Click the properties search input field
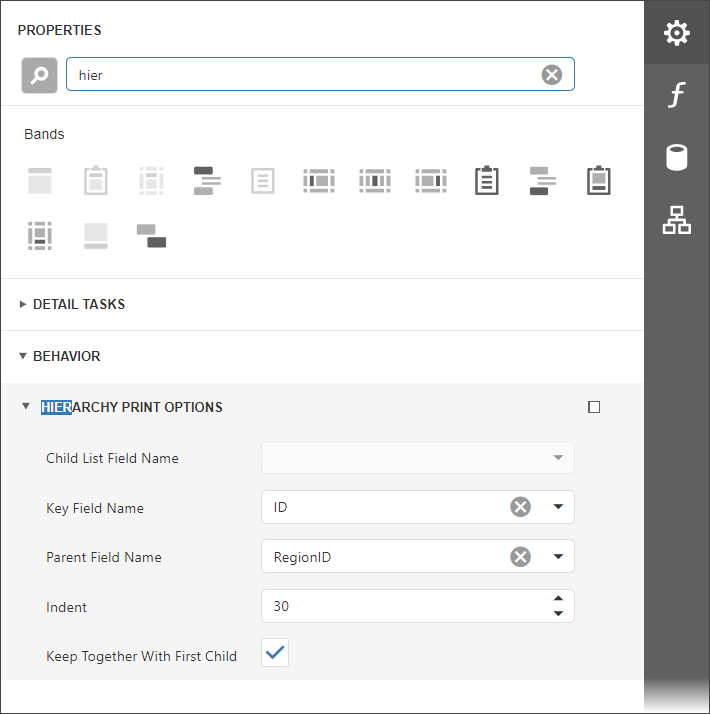 point(300,75)
